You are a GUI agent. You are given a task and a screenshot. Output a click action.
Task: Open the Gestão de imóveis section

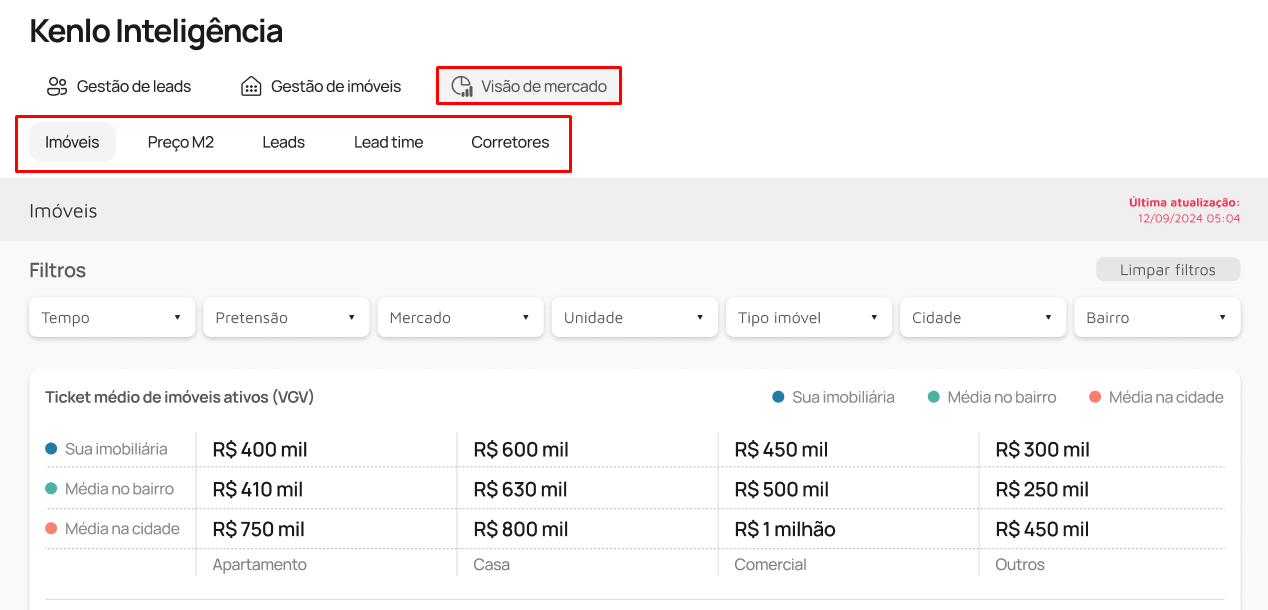point(321,86)
